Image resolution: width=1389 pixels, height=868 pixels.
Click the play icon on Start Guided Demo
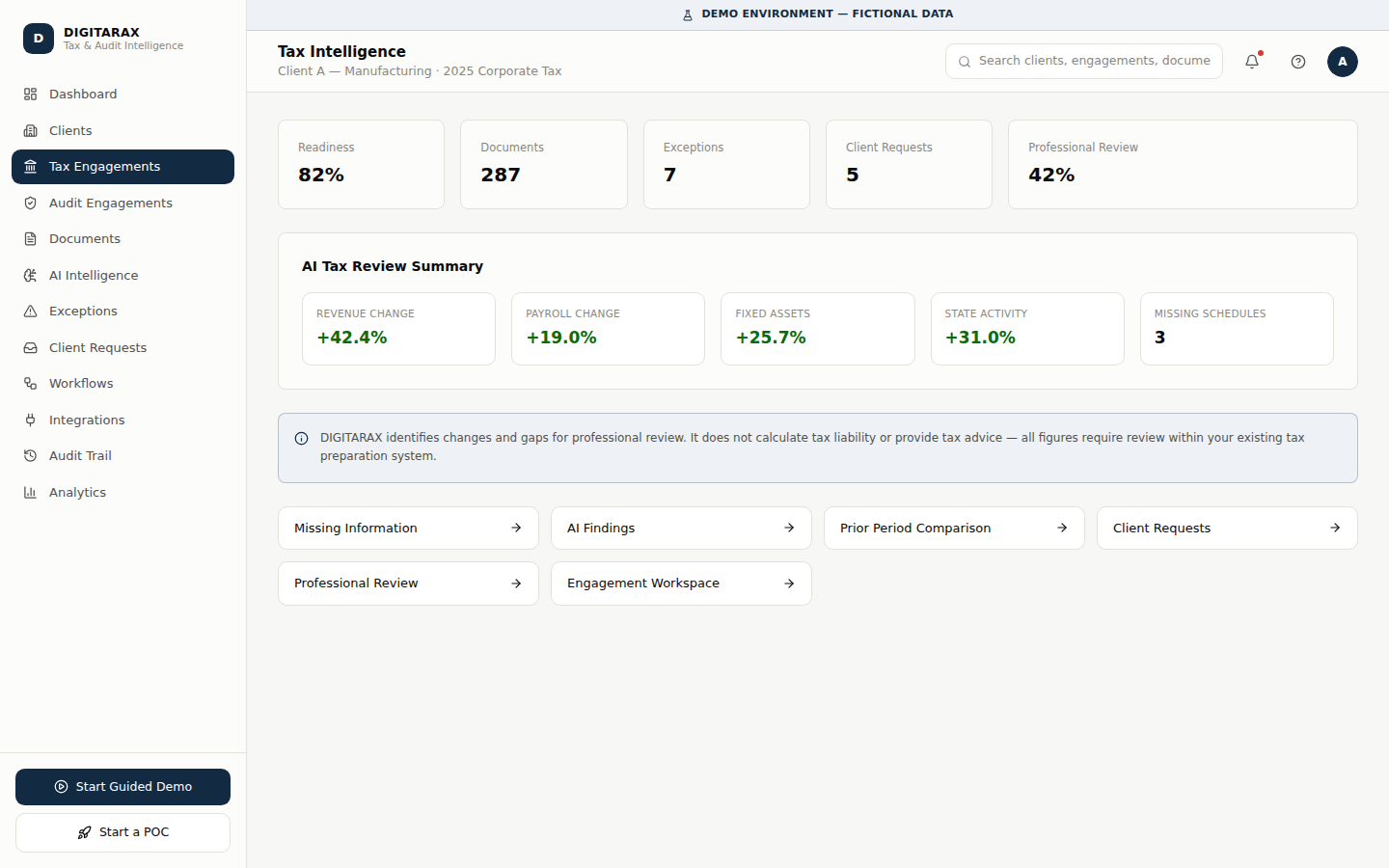(x=62, y=787)
